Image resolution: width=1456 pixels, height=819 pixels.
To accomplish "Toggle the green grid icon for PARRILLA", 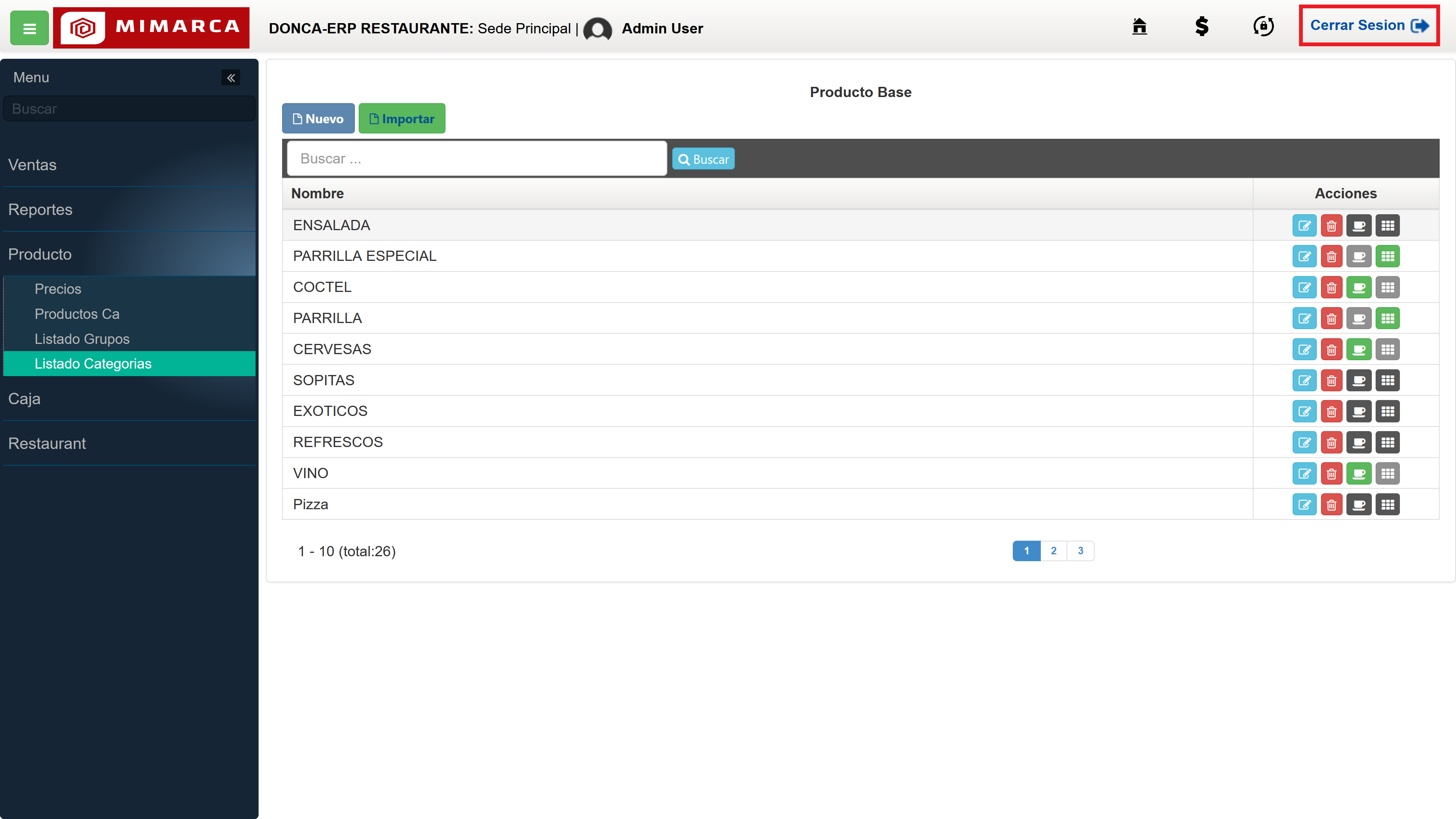I will pos(1388,319).
